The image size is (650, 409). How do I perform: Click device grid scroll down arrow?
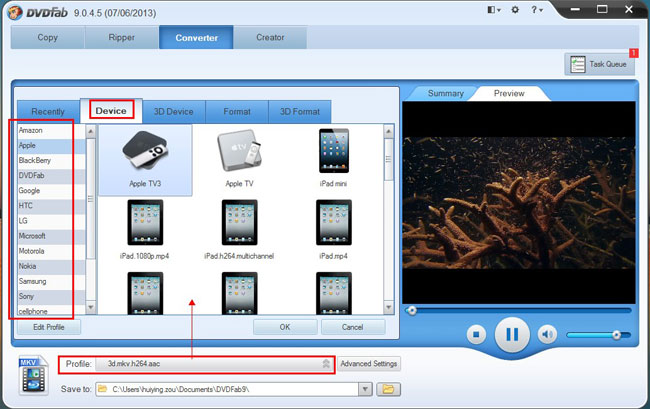tap(388, 307)
